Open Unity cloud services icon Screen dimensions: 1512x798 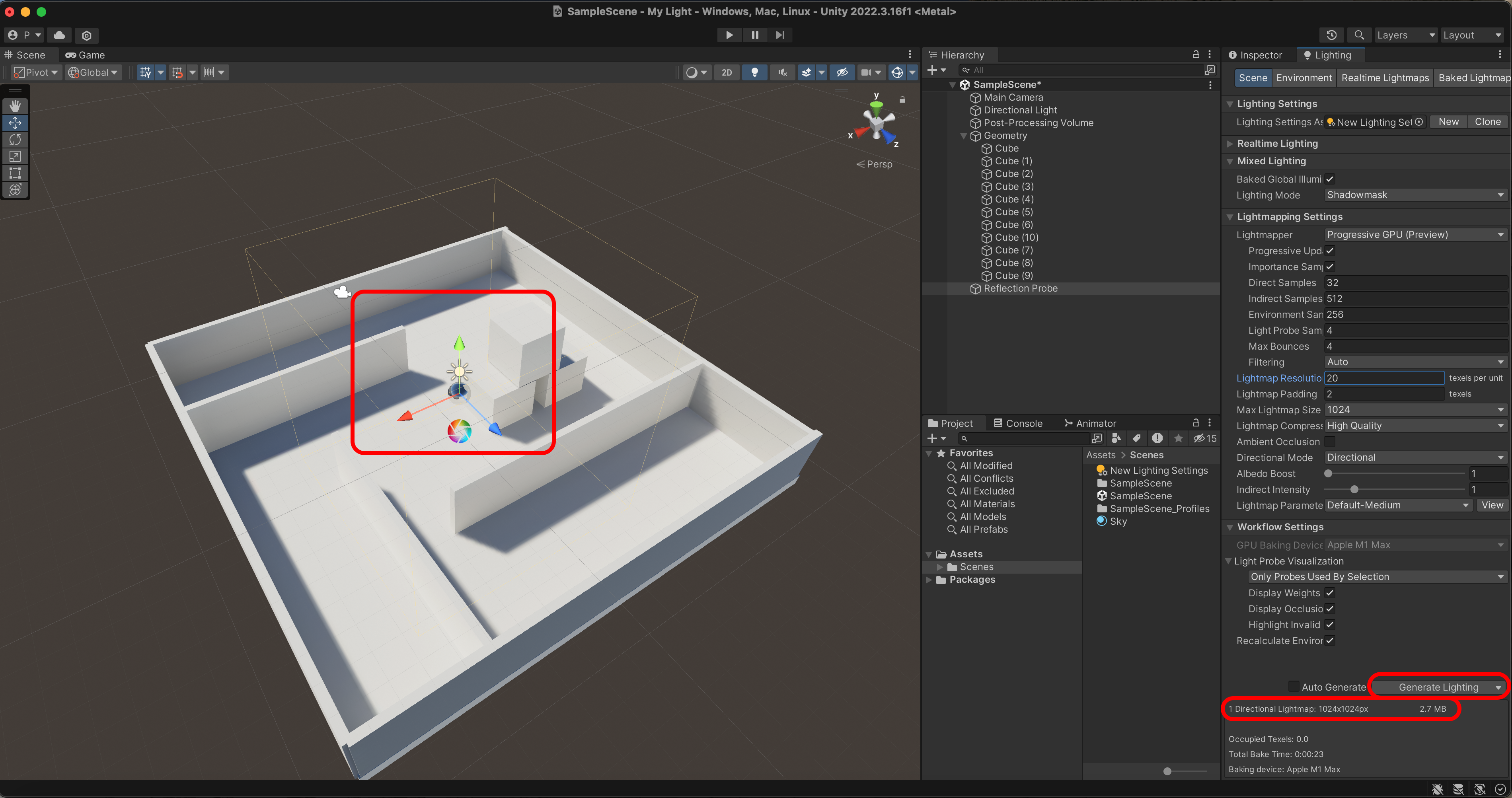[x=59, y=35]
